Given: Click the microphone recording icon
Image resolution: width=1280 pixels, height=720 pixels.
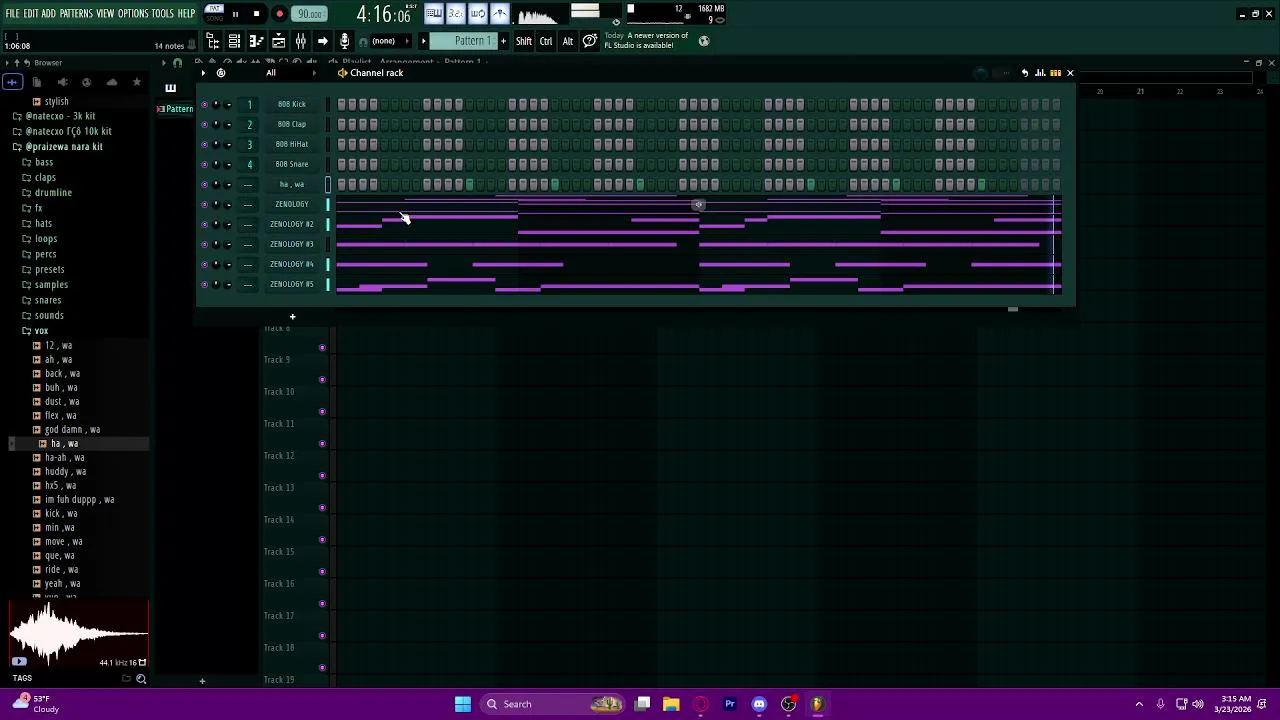Looking at the screenshot, I should pos(344,41).
